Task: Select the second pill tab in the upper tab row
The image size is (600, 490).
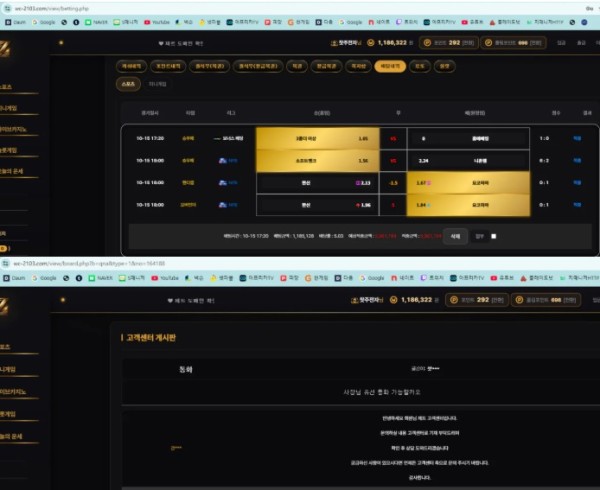Action: coord(168,66)
